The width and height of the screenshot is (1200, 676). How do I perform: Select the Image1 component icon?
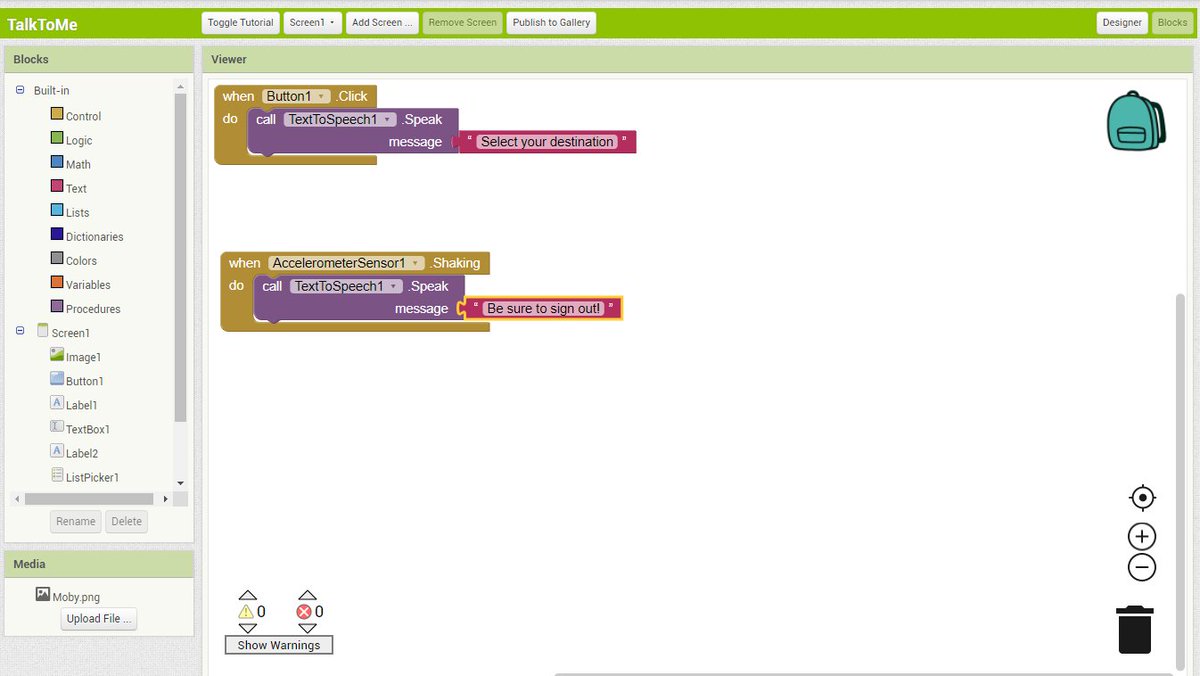point(57,355)
